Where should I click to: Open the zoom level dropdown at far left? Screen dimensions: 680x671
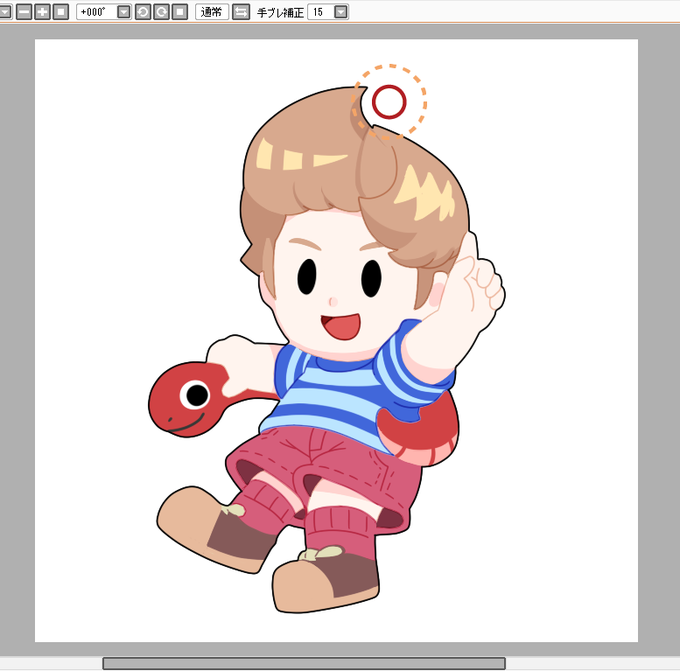point(5,12)
